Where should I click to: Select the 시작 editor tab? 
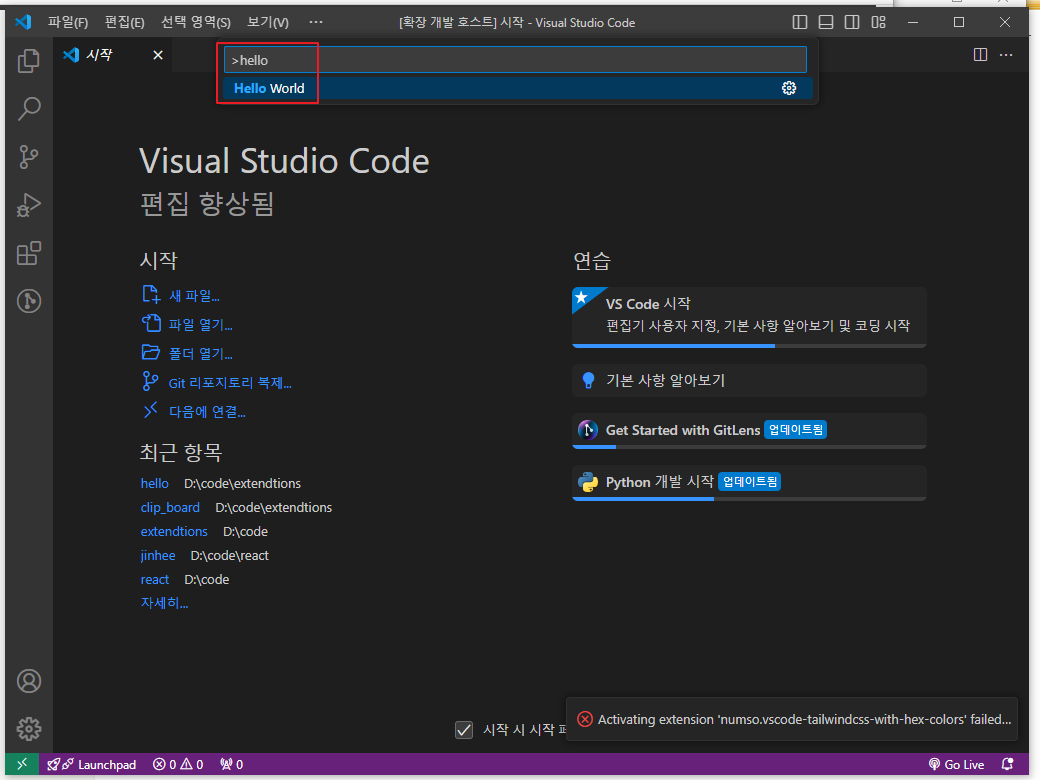click(x=113, y=55)
